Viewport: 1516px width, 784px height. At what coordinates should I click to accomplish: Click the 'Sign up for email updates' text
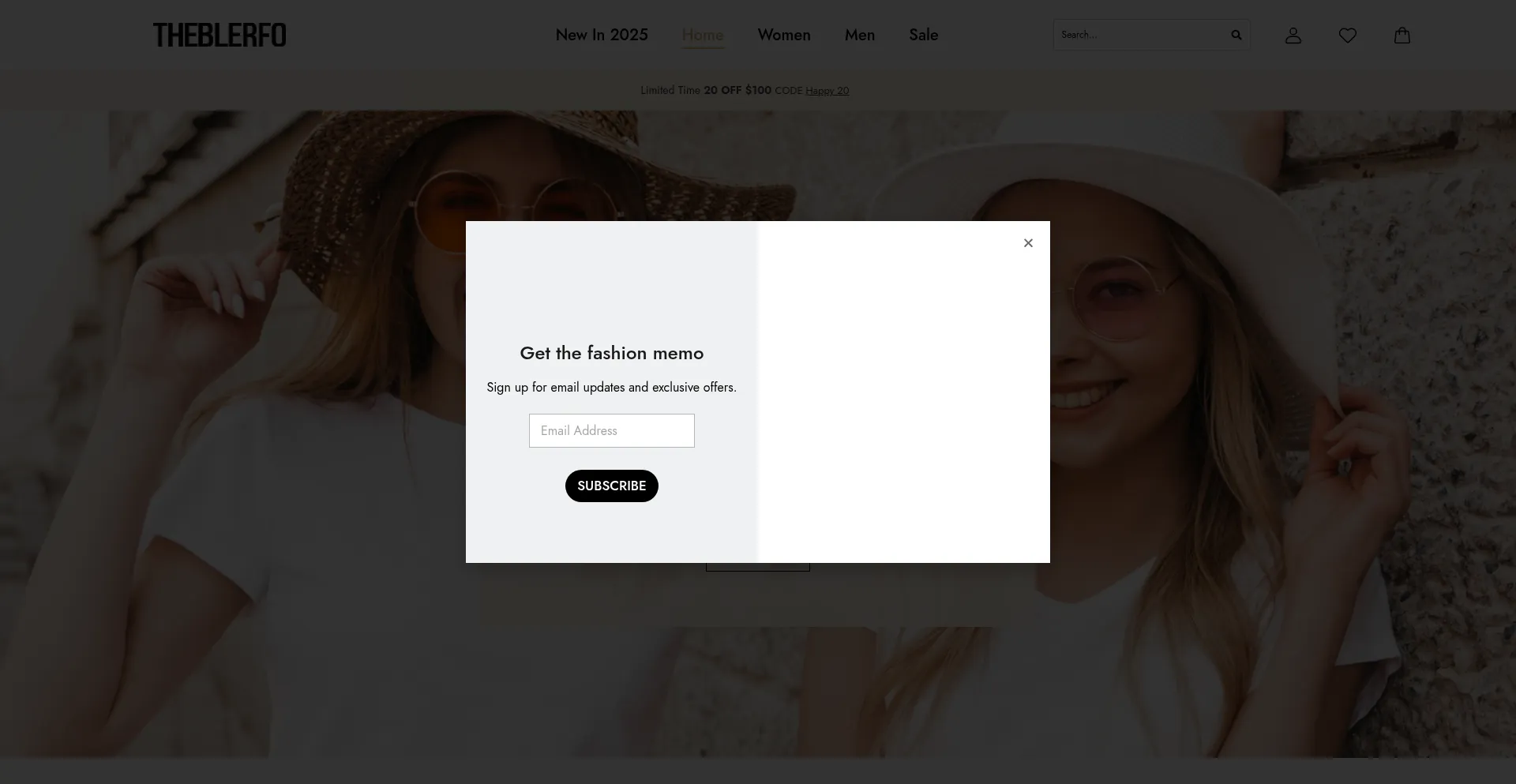pos(611,388)
